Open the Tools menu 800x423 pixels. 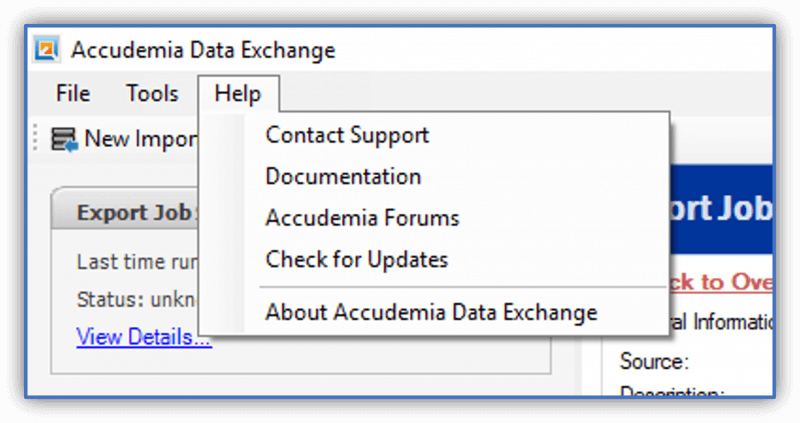coord(152,93)
